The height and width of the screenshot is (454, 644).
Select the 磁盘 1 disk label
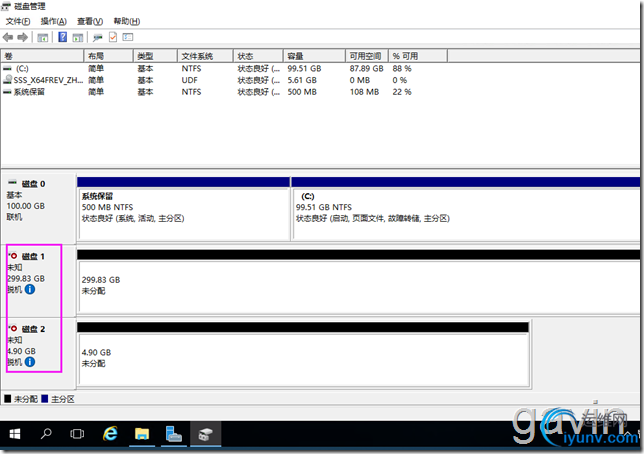click(x=33, y=256)
